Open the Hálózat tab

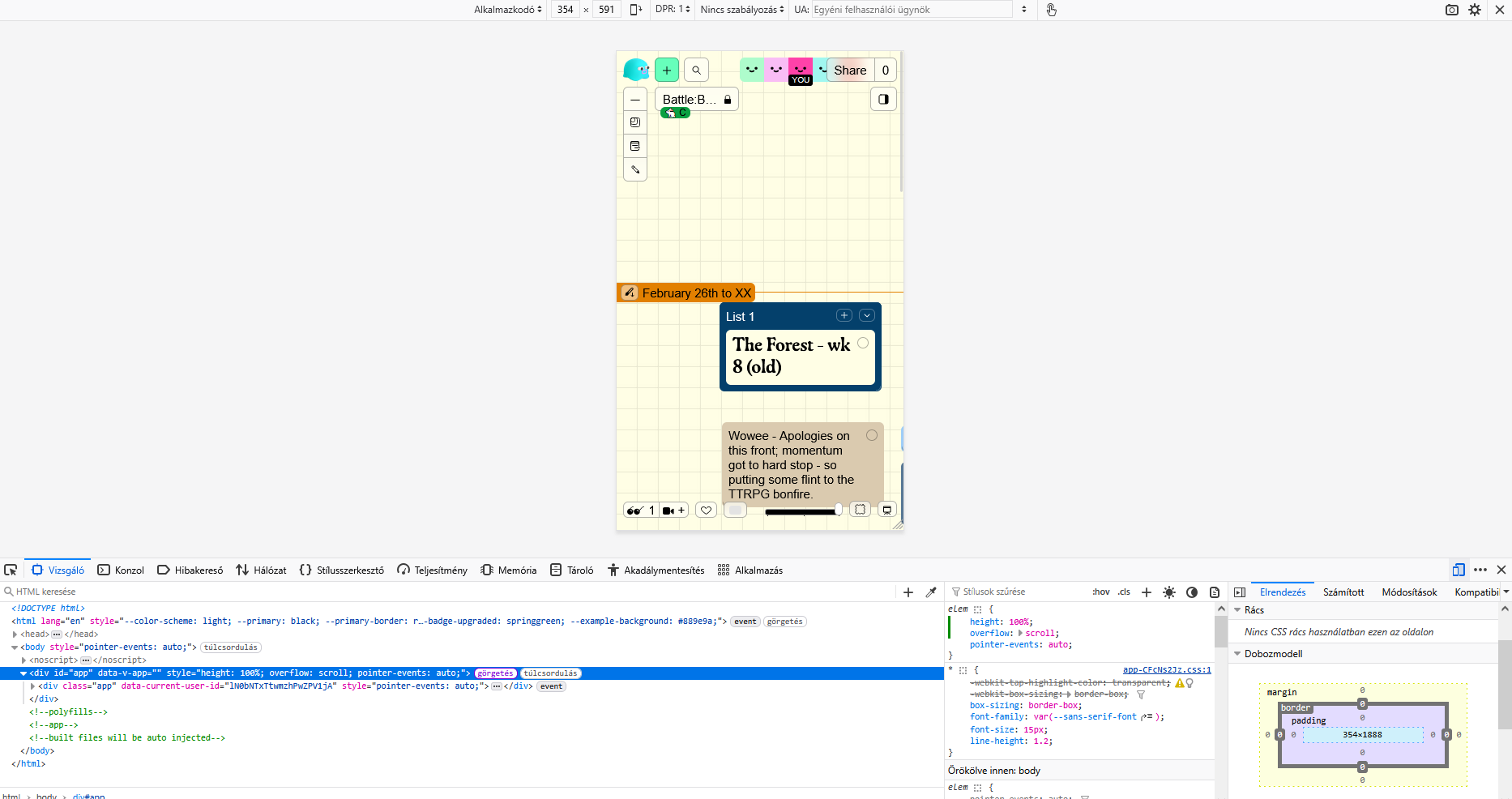[261, 570]
